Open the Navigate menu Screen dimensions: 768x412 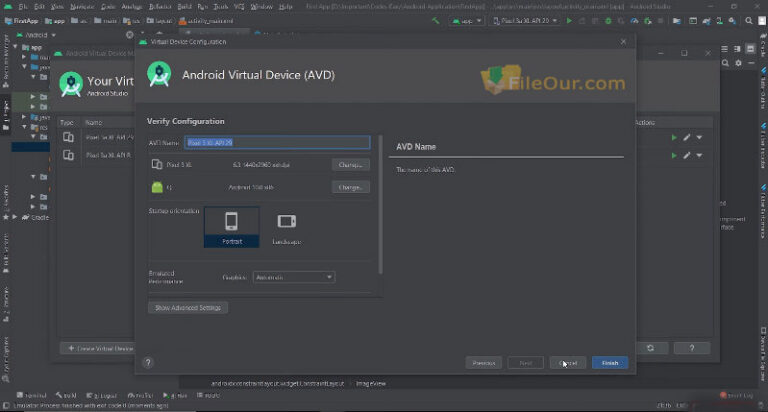pos(82,7)
